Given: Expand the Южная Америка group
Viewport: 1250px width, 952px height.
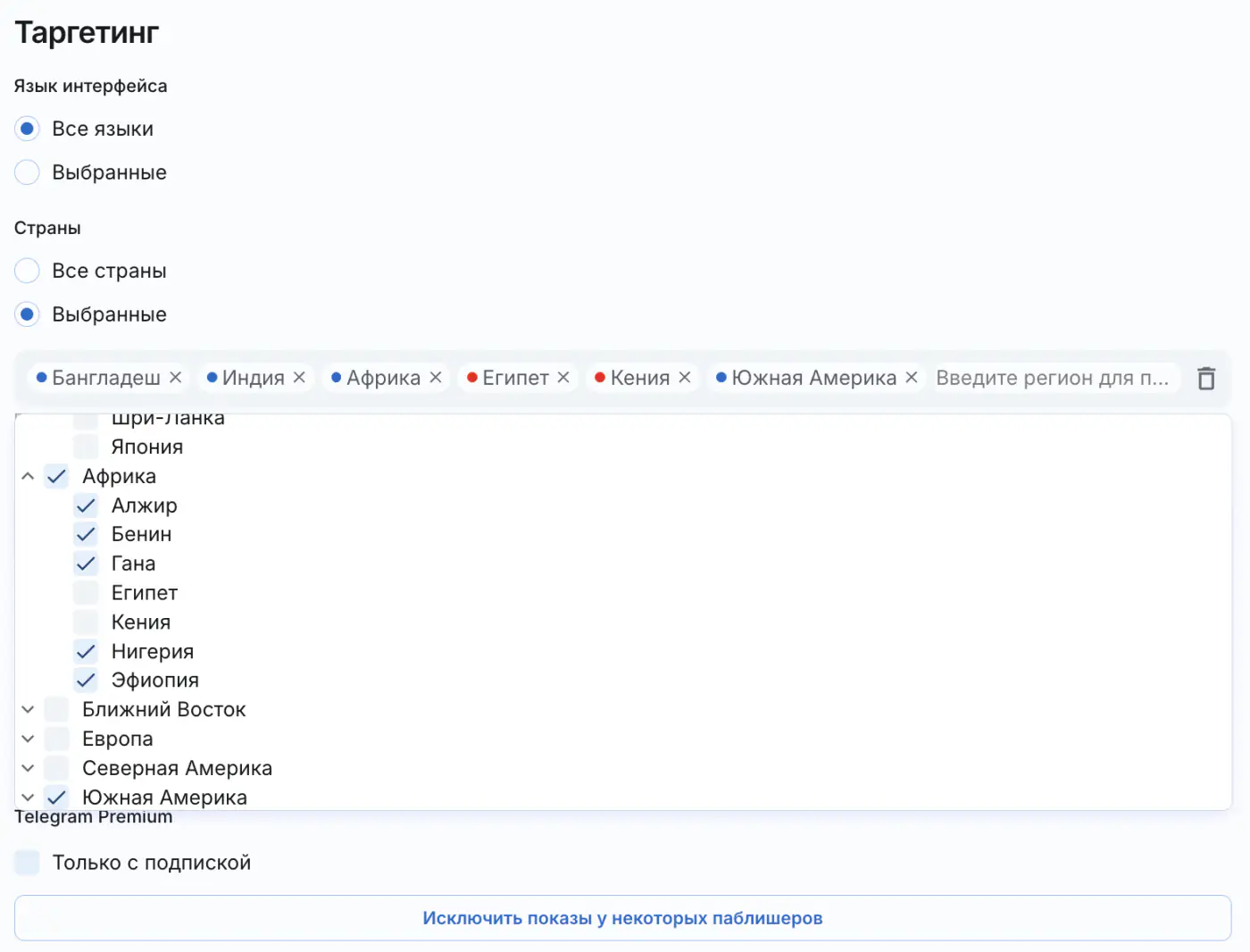Looking at the screenshot, I should pyautogui.click(x=28, y=798).
